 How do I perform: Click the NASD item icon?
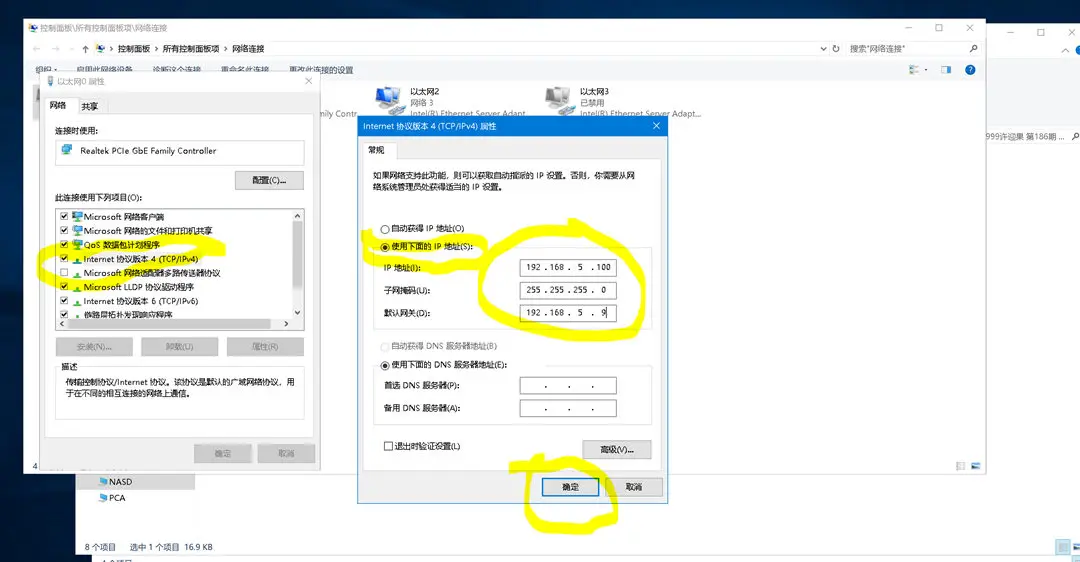click(x=103, y=481)
